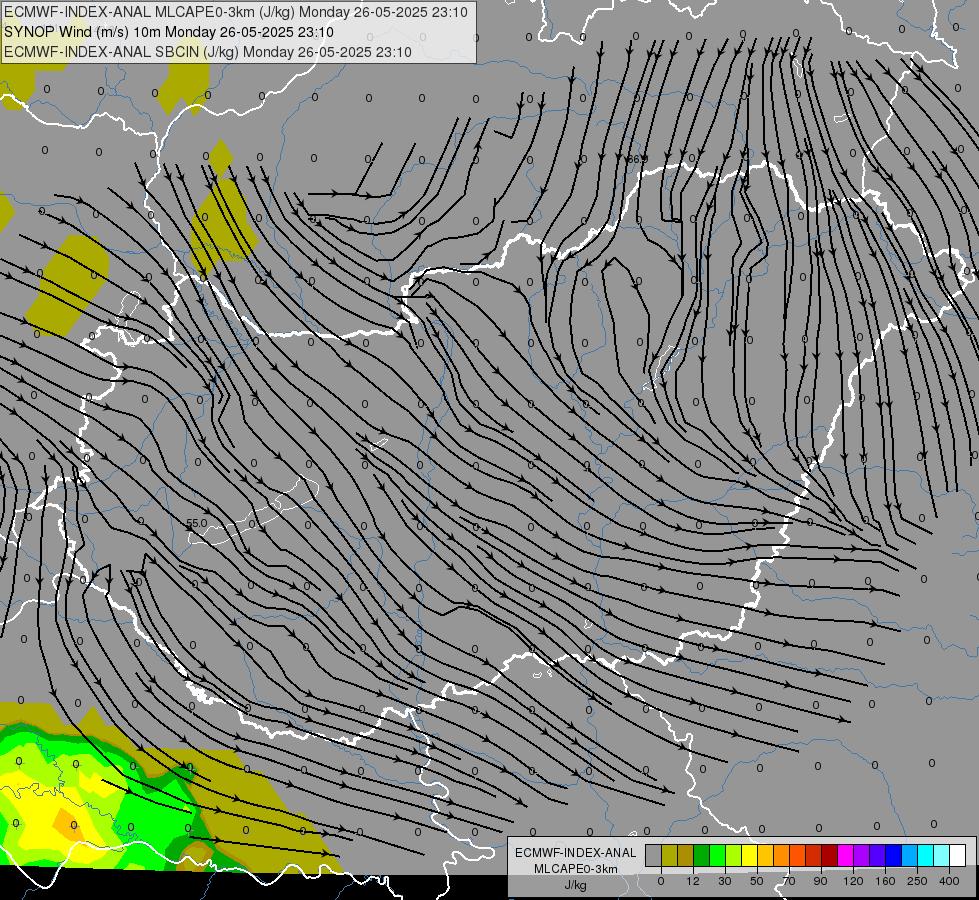The height and width of the screenshot is (900, 979).
Task: Click the legend title 'MLCAPE0-3km'
Action: 576,869
